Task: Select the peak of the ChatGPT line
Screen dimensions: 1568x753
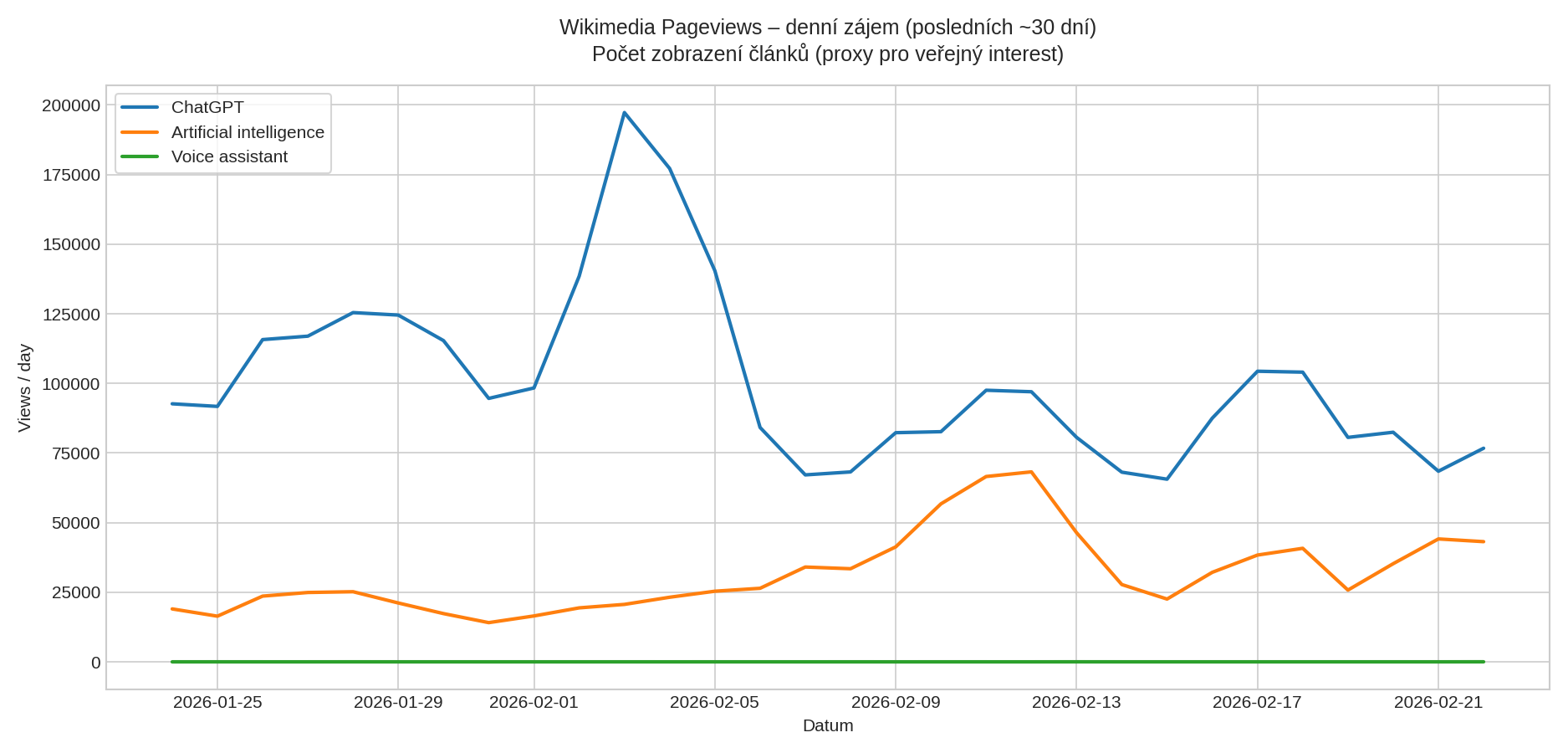Action: point(625,111)
